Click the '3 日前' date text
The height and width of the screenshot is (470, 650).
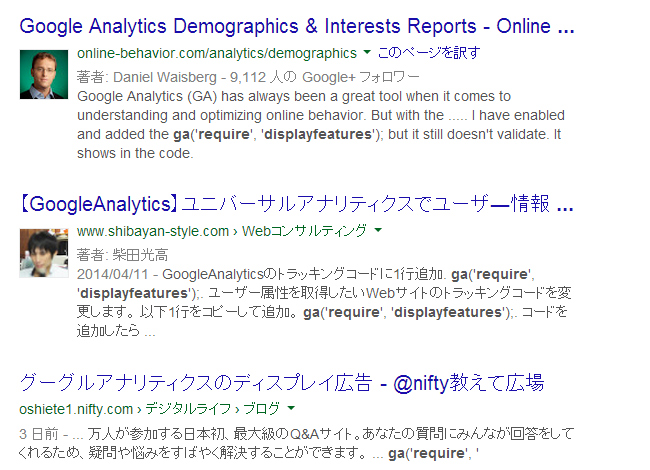point(39,434)
